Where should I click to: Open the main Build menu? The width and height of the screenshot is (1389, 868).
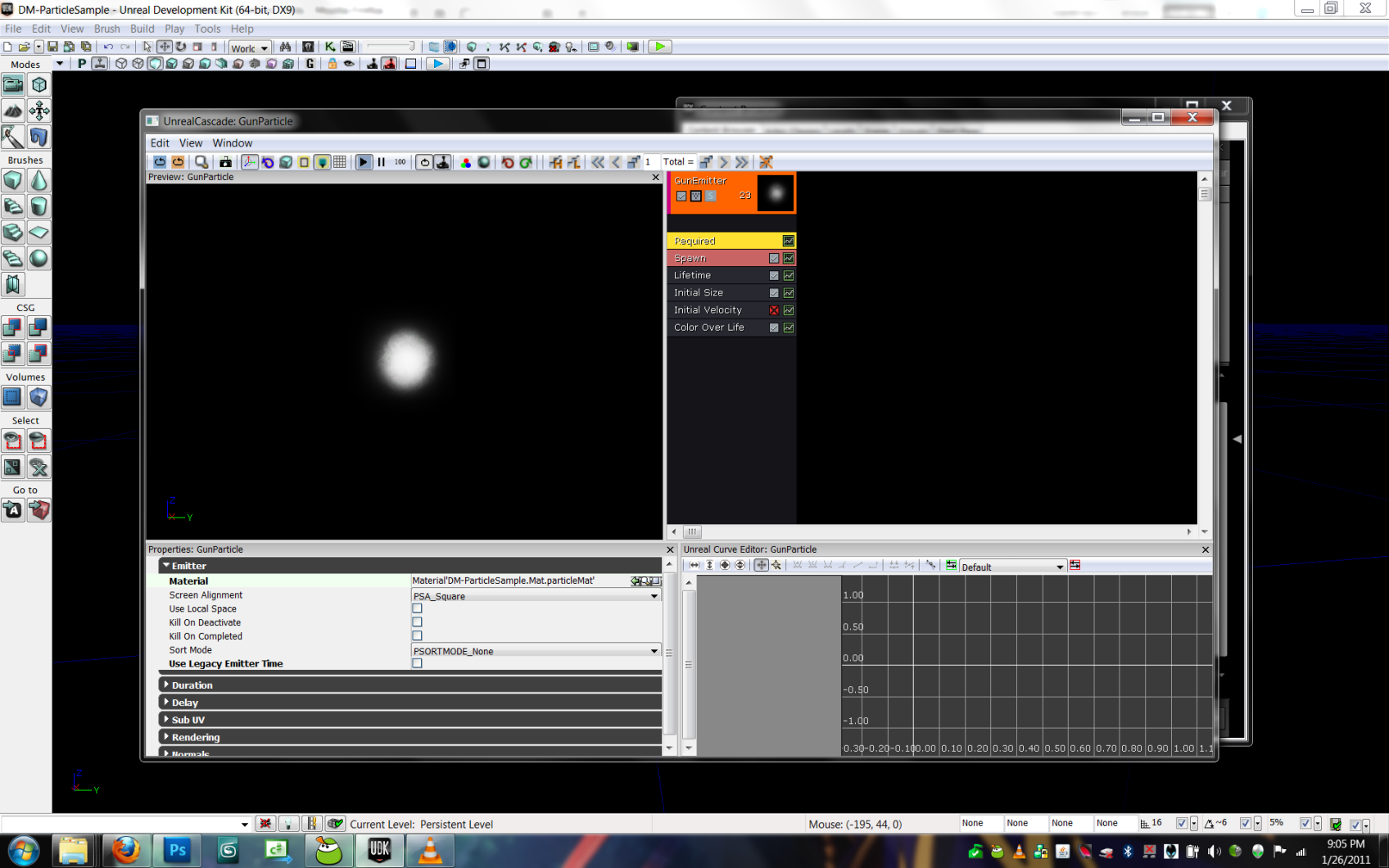[x=143, y=29]
